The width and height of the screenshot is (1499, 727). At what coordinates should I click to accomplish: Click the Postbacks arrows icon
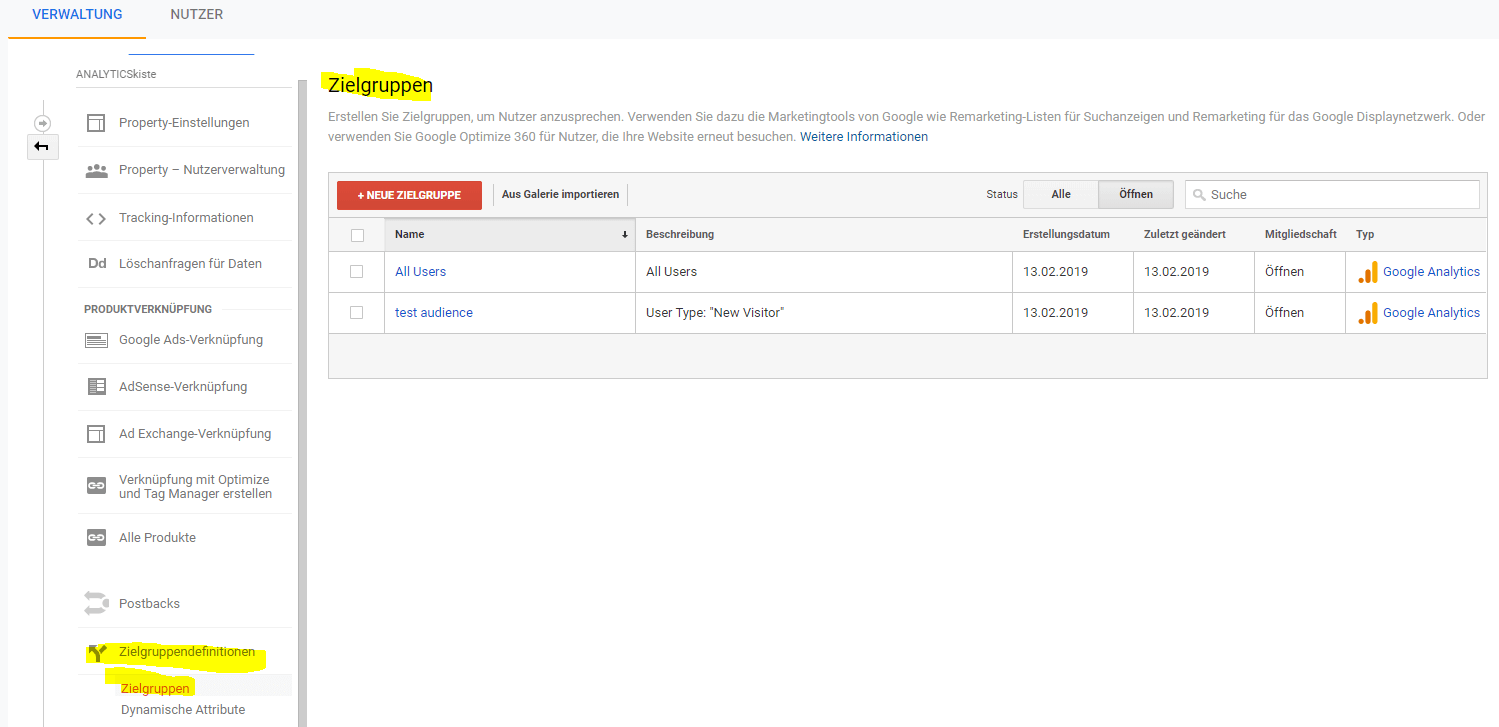(96, 603)
